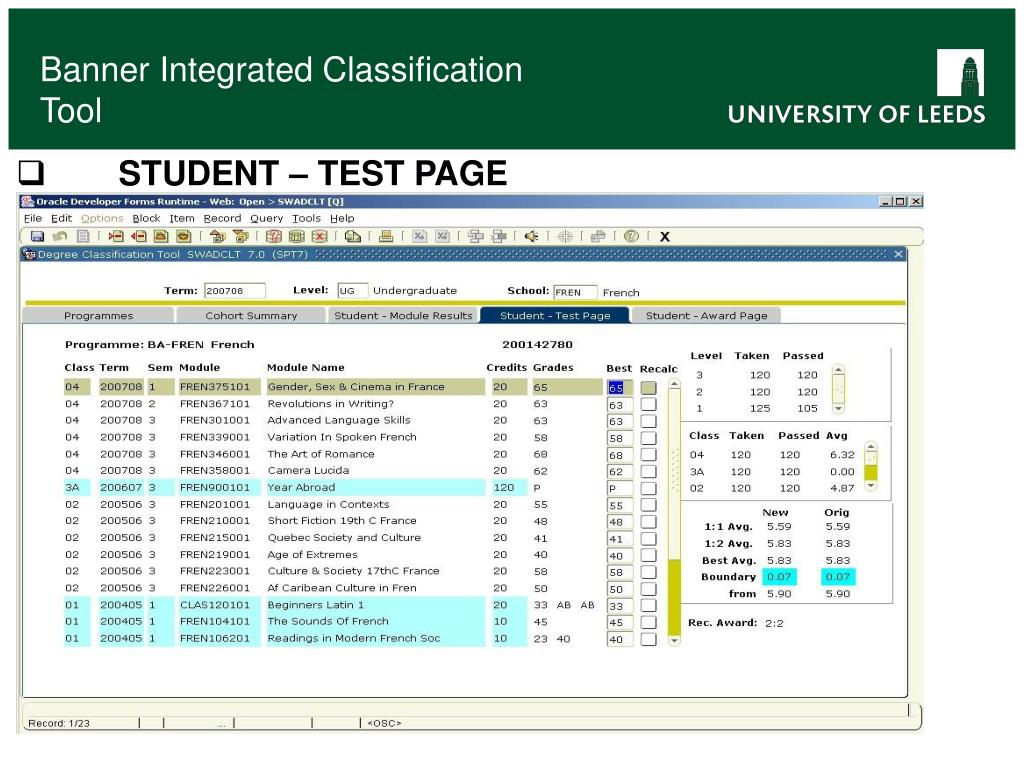Click the crosshair target toolbar icon

pos(565,236)
